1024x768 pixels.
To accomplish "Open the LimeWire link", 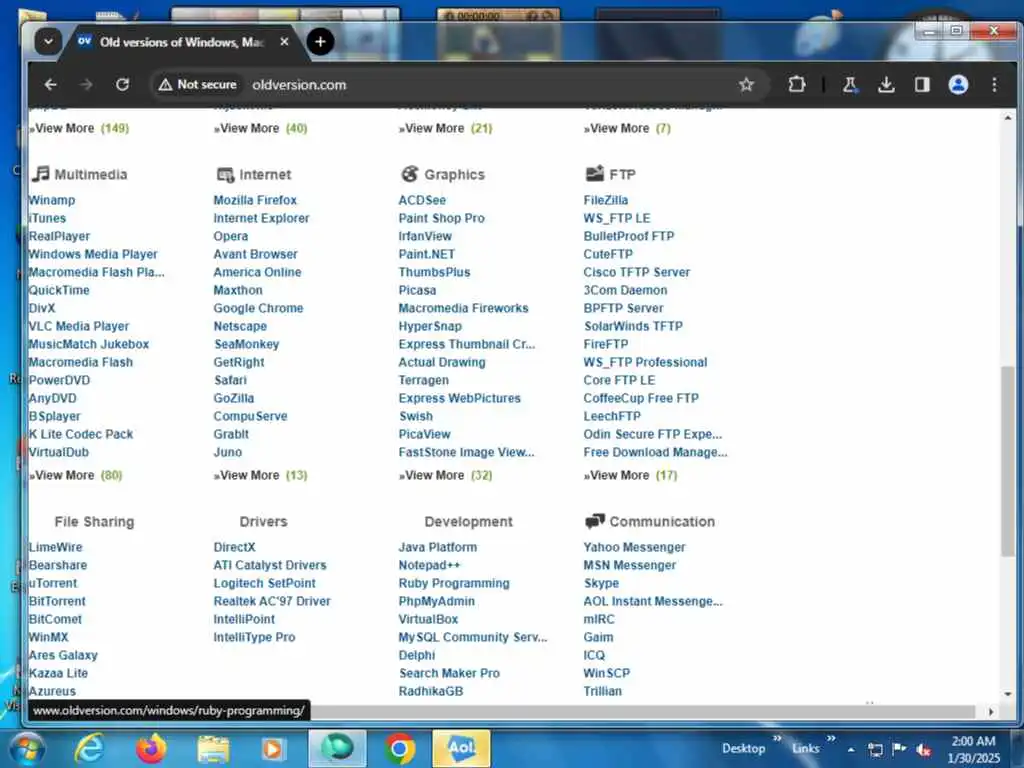I will (56, 547).
